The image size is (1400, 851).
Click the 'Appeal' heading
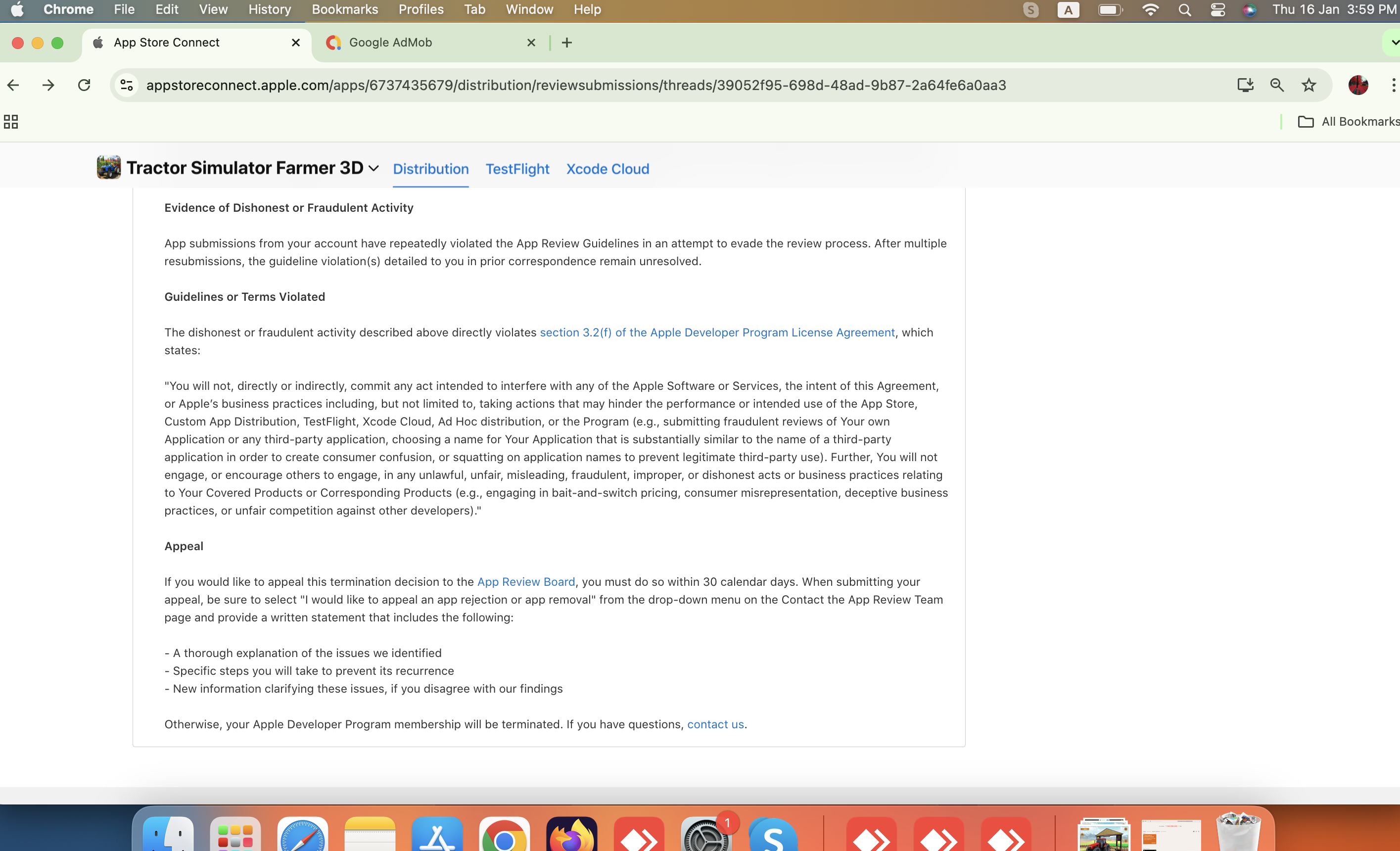click(184, 547)
